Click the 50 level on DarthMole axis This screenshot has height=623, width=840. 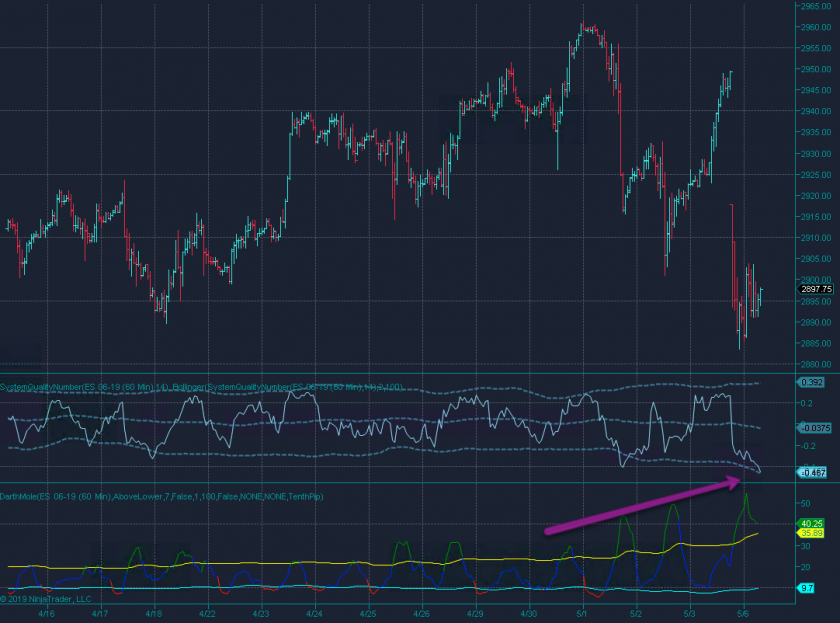click(805, 505)
